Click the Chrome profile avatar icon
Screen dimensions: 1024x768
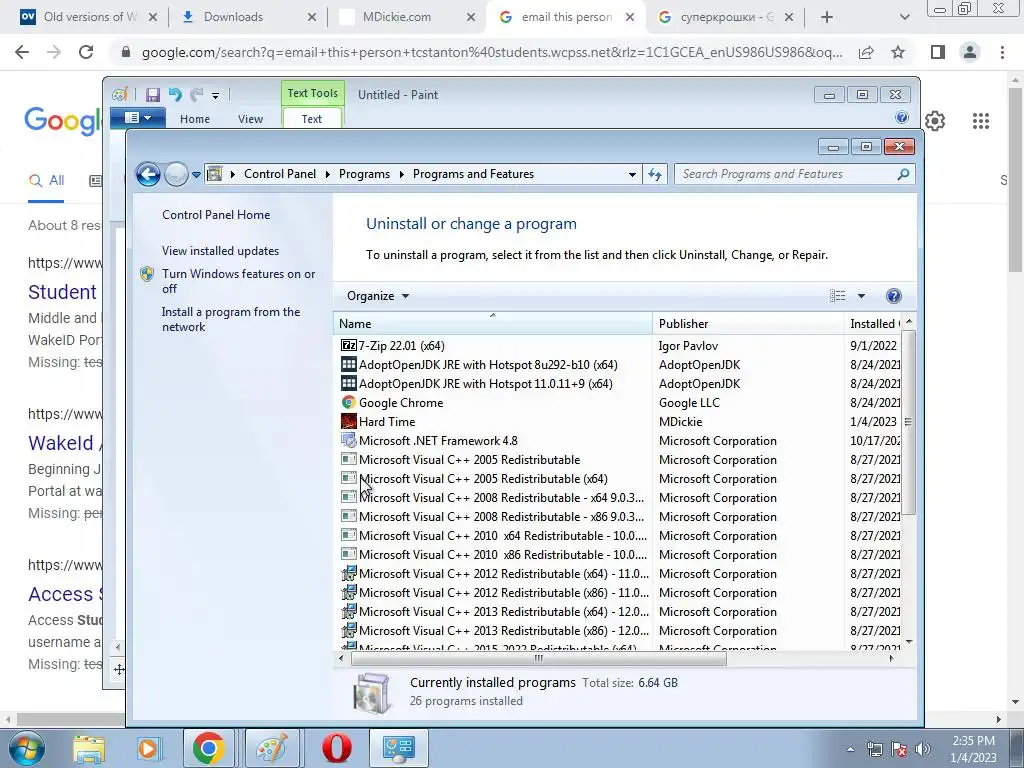(x=970, y=52)
